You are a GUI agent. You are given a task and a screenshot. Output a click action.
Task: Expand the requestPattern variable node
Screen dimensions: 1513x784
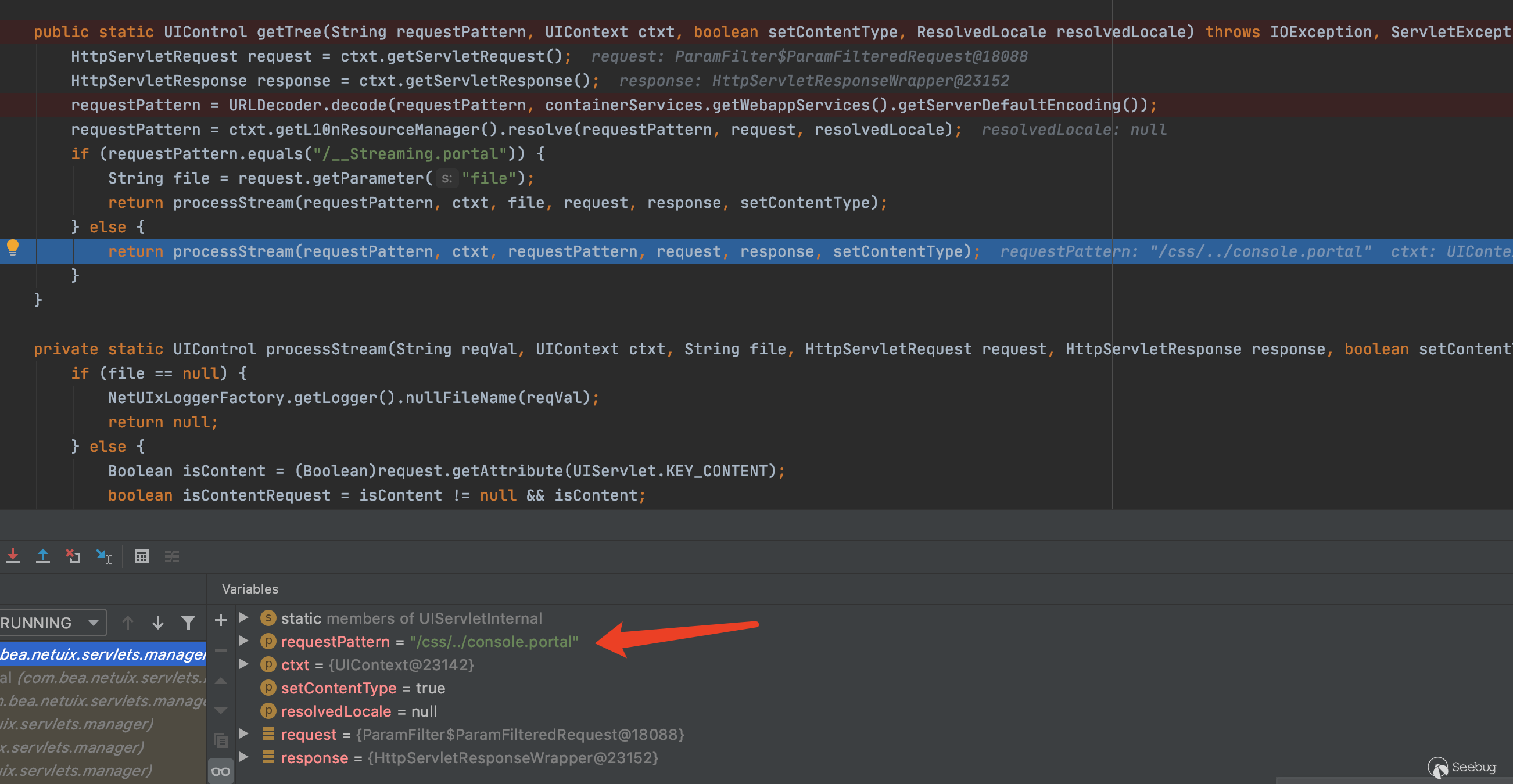244,641
